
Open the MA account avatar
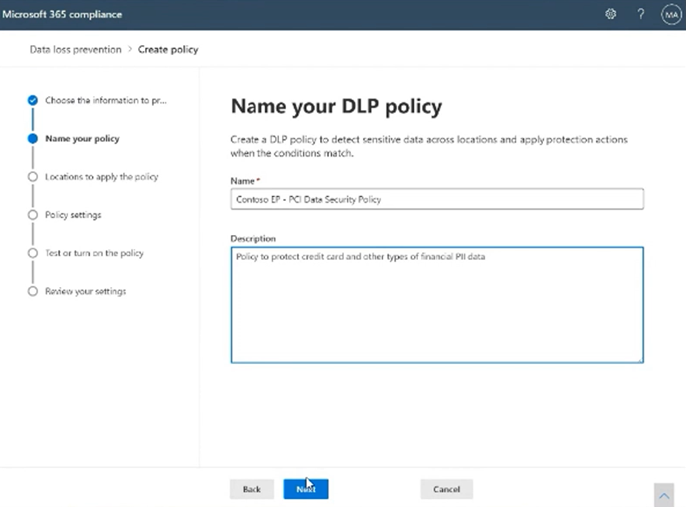(x=671, y=14)
